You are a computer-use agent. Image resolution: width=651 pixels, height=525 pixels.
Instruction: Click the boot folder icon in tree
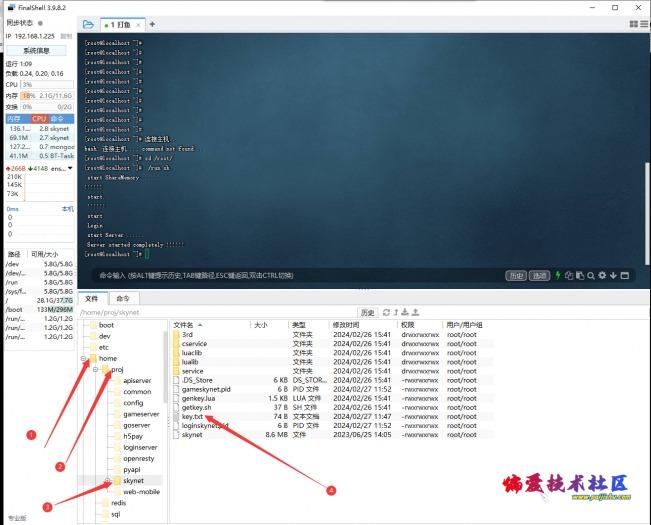(93, 325)
